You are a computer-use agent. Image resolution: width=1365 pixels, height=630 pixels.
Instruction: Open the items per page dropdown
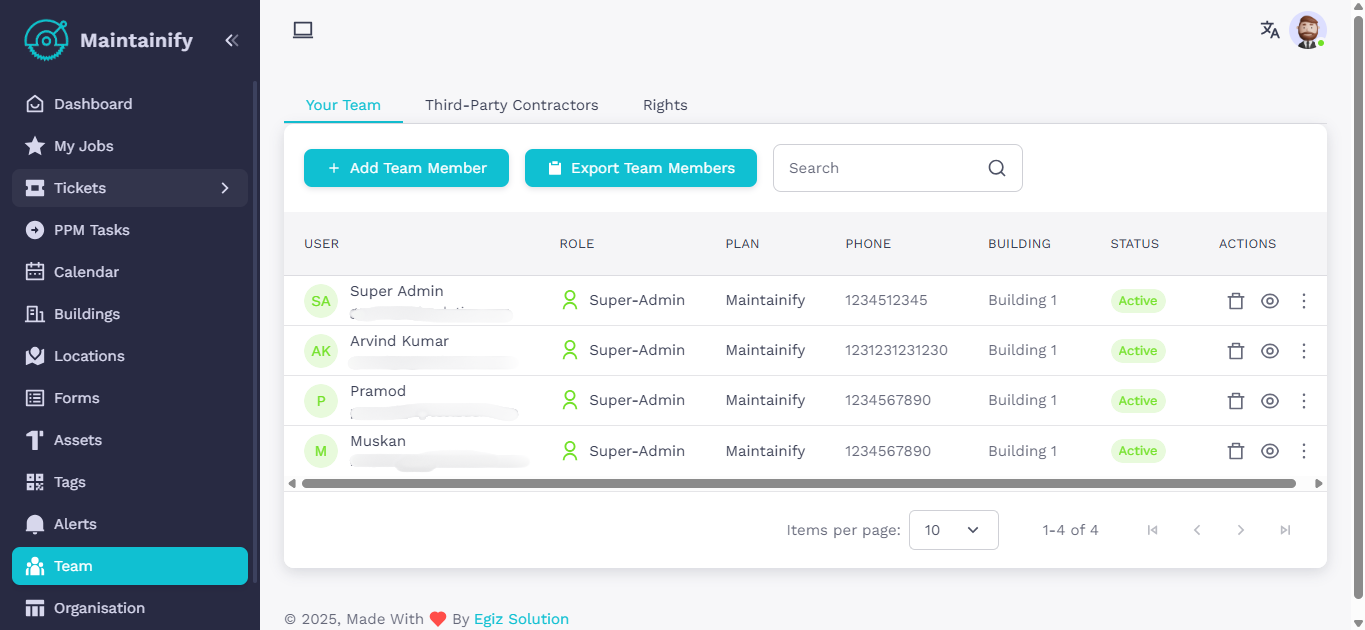pos(953,530)
